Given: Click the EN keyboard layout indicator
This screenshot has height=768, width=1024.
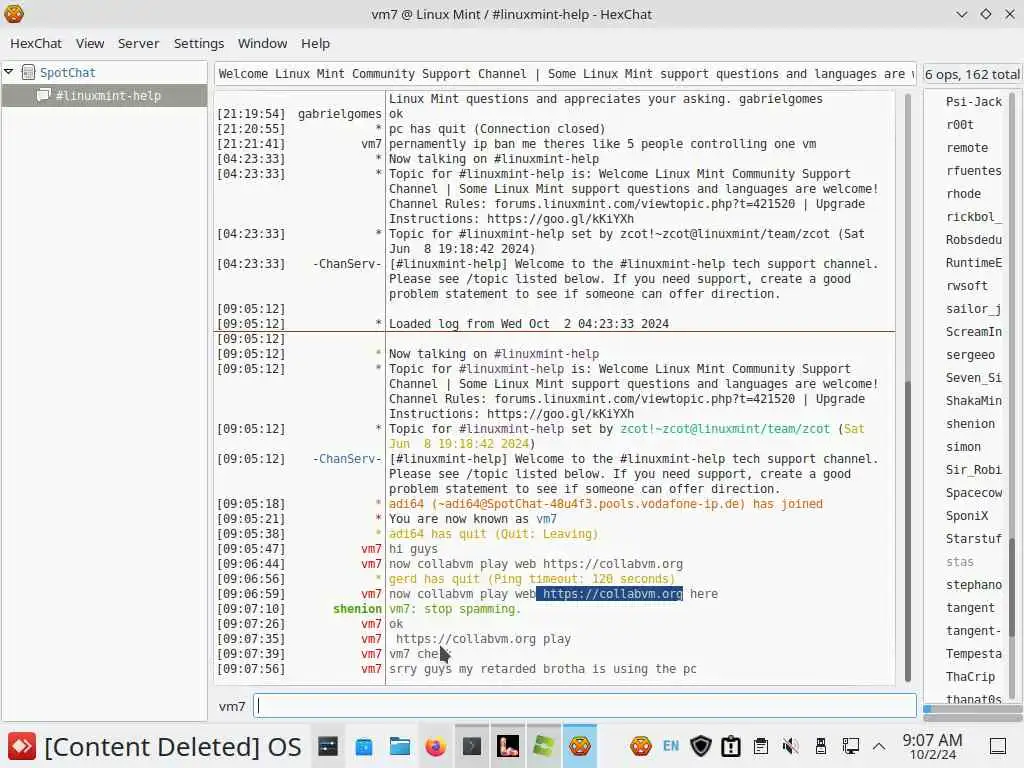Looking at the screenshot, I should coord(671,746).
